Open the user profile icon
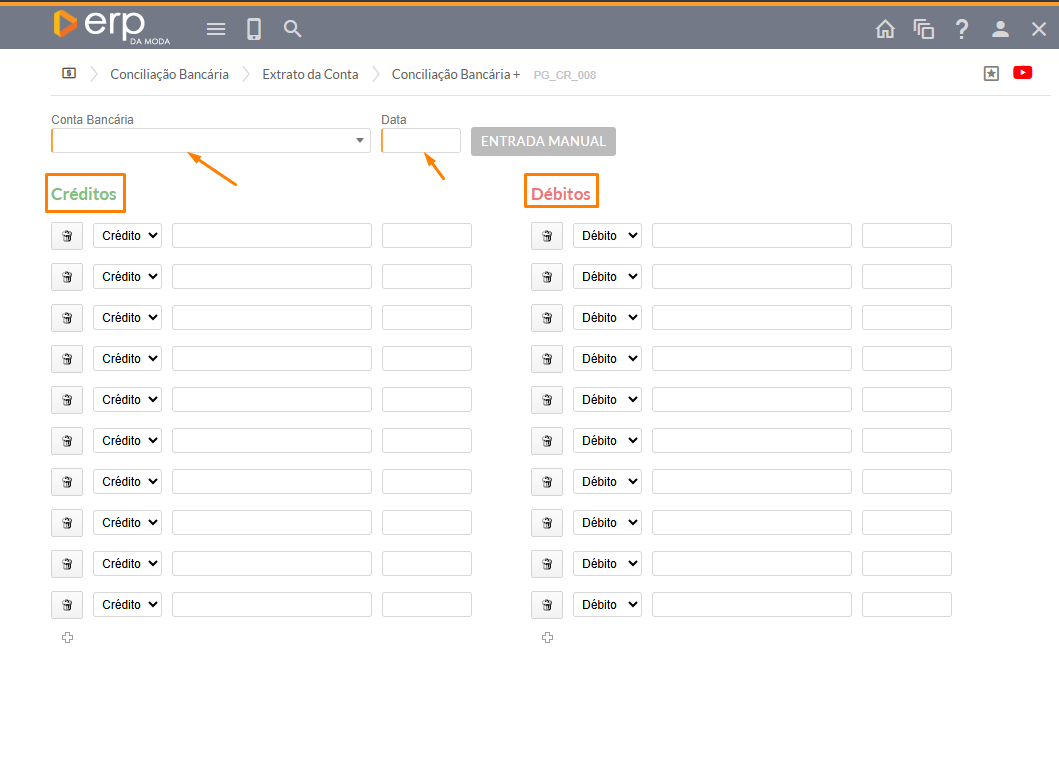 tap(1000, 29)
